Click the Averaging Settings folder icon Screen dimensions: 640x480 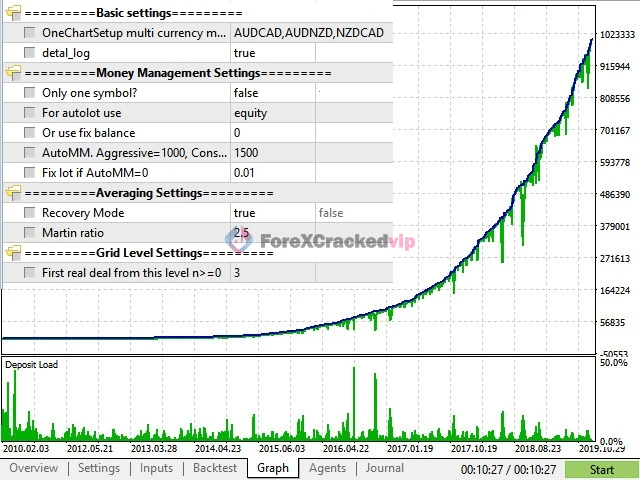point(12,193)
